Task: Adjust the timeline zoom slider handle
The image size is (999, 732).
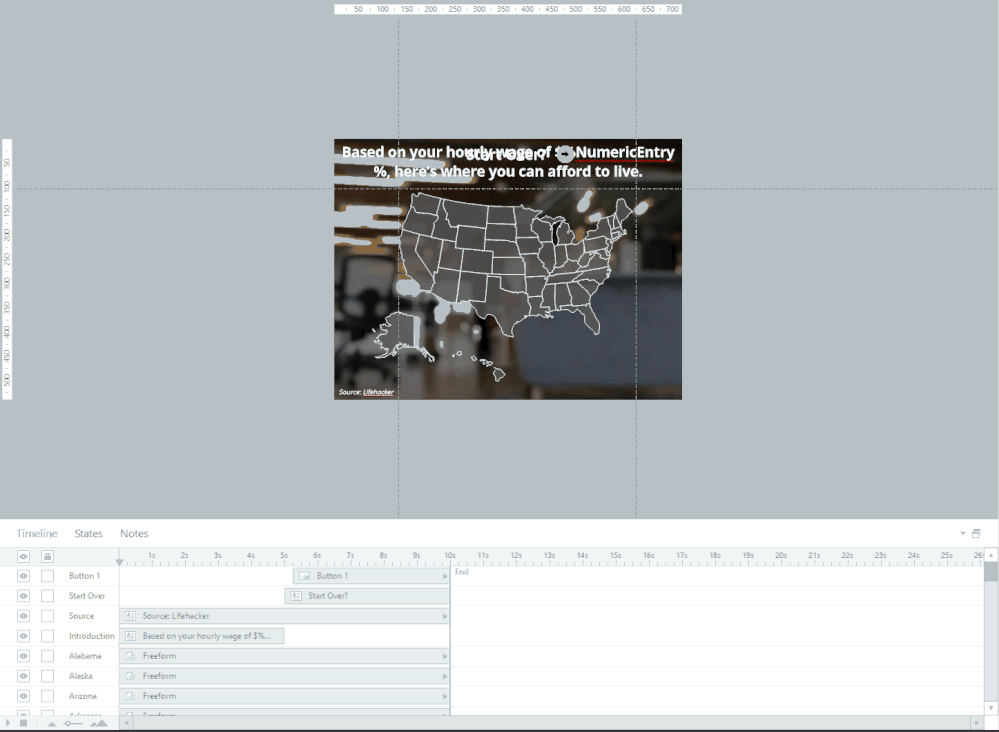Action: click(x=68, y=723)
